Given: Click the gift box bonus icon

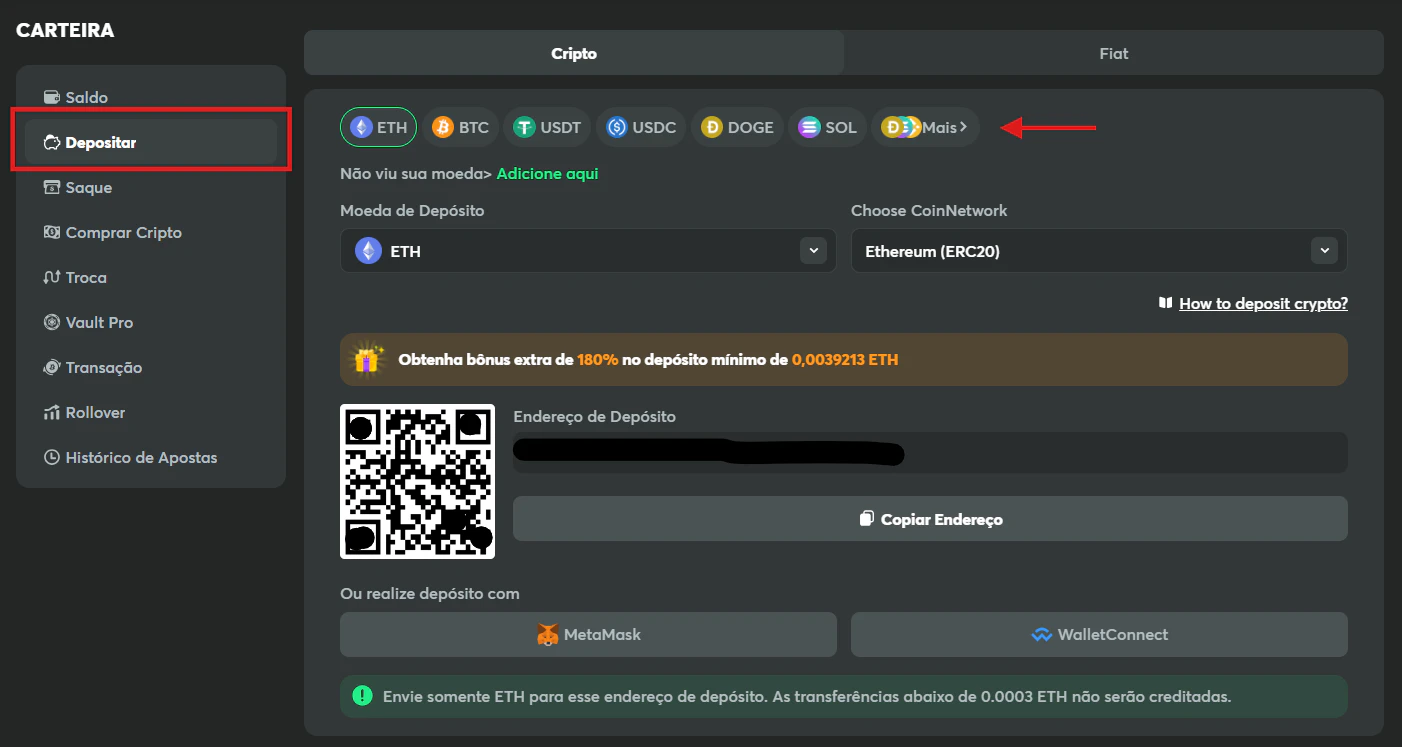Looking at the screenshot, I should [x=368, y=359].
